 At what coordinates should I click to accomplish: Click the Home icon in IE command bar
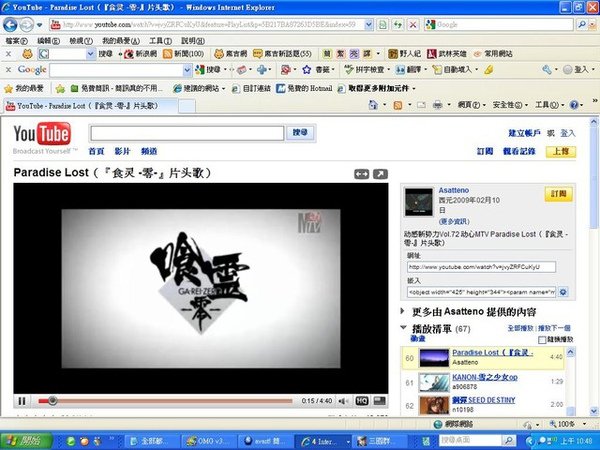373,104
